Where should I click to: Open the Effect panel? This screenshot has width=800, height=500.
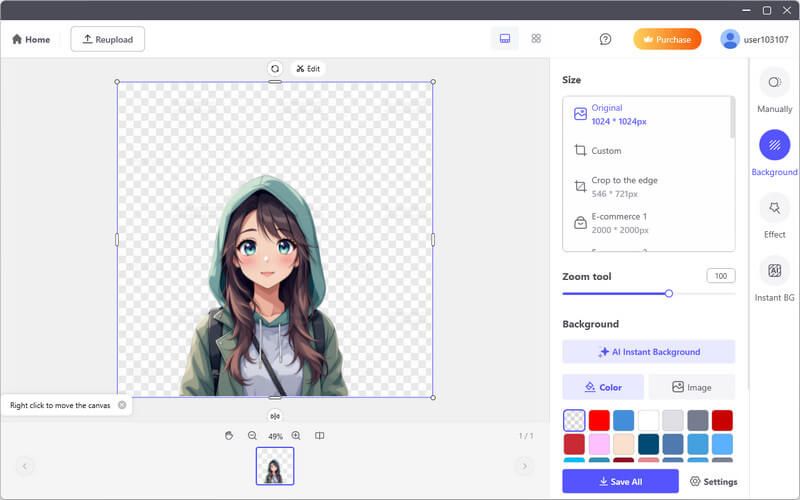(x=774, y=208)
